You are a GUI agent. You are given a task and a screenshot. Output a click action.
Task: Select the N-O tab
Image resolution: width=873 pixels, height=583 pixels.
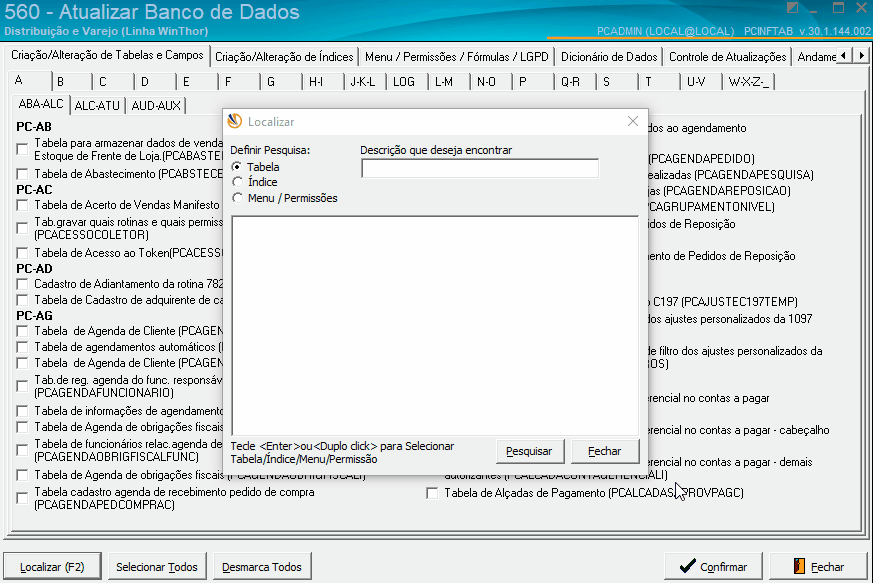[492, 82]
